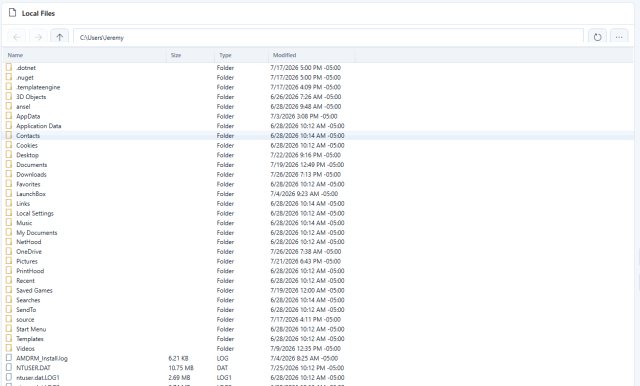Click the 7/4/2026 9:23 AM modified date
Screen dimensions: 640x386
304,194
